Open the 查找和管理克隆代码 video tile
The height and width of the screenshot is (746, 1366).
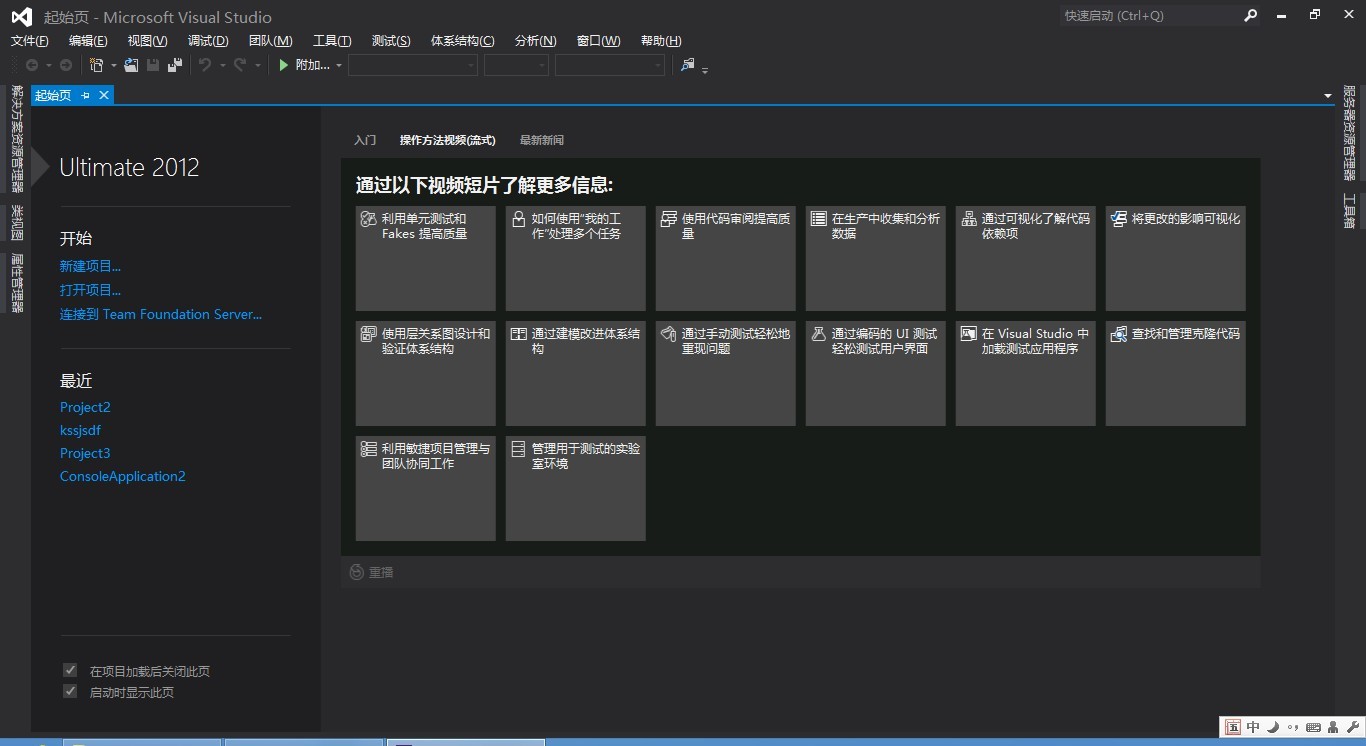1175,373
